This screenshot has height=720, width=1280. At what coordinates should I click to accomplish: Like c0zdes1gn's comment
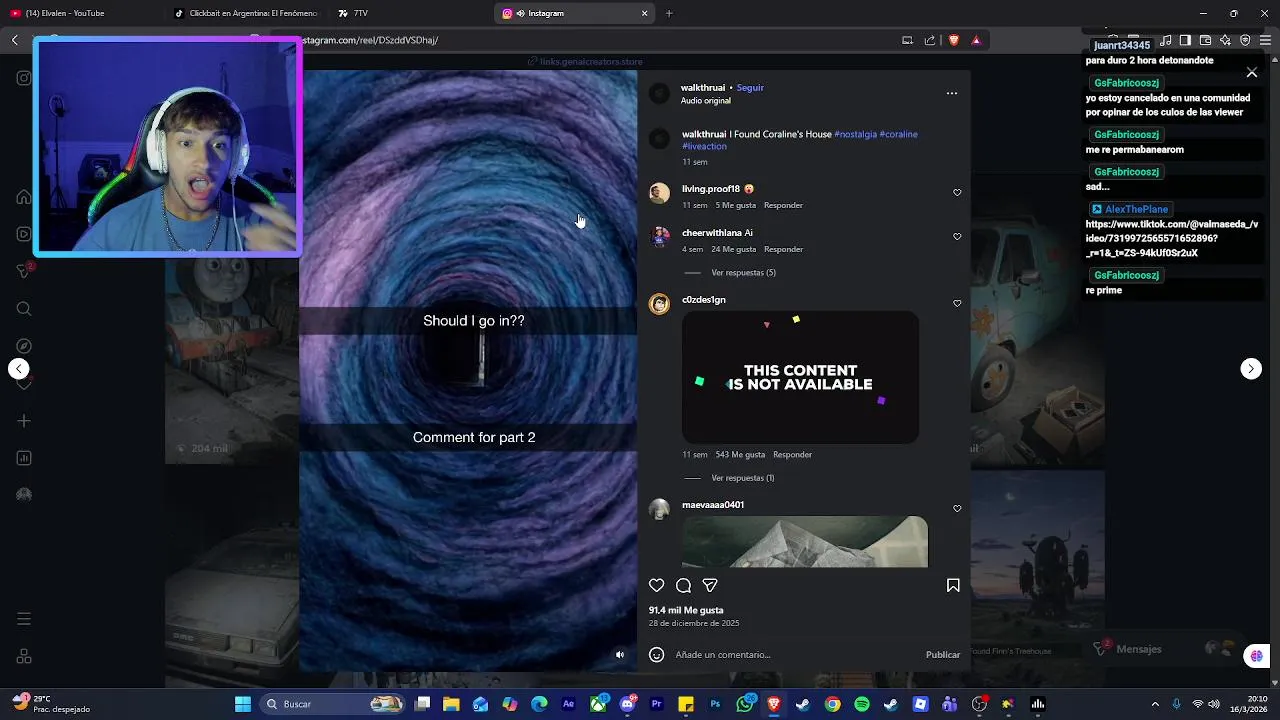(957, 303)
